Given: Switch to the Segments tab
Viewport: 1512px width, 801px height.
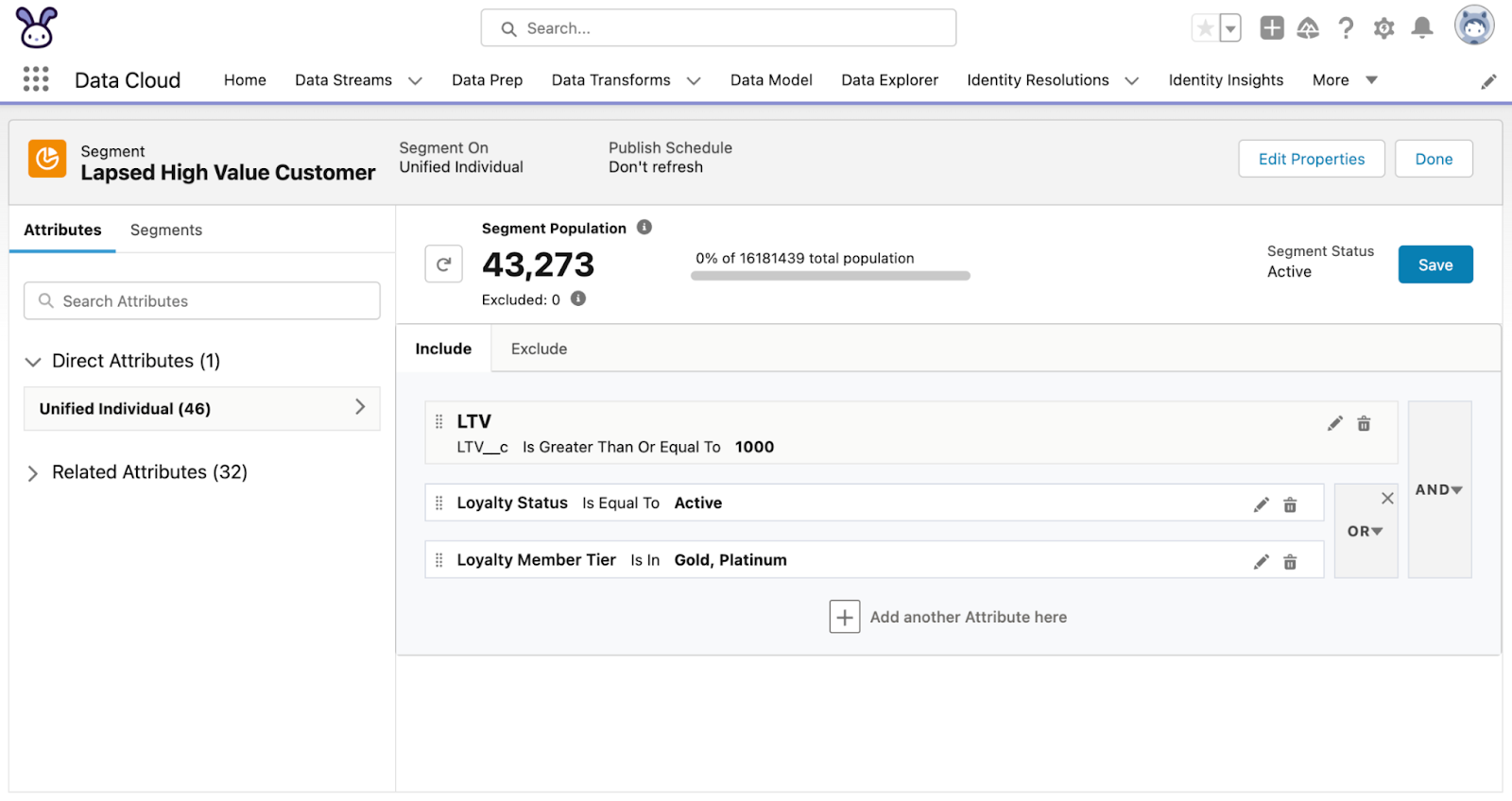Looking at the screenshot, I should coord(166,230).
